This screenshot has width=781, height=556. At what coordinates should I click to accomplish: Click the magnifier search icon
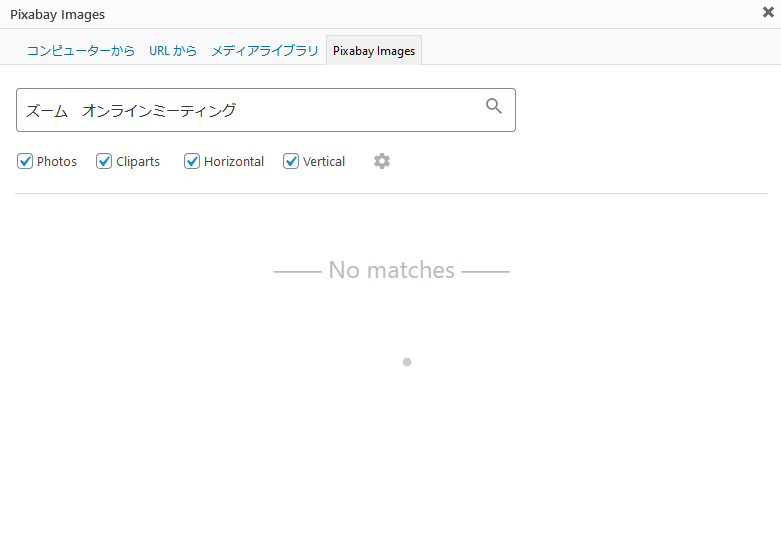click(x=494, y=107)
